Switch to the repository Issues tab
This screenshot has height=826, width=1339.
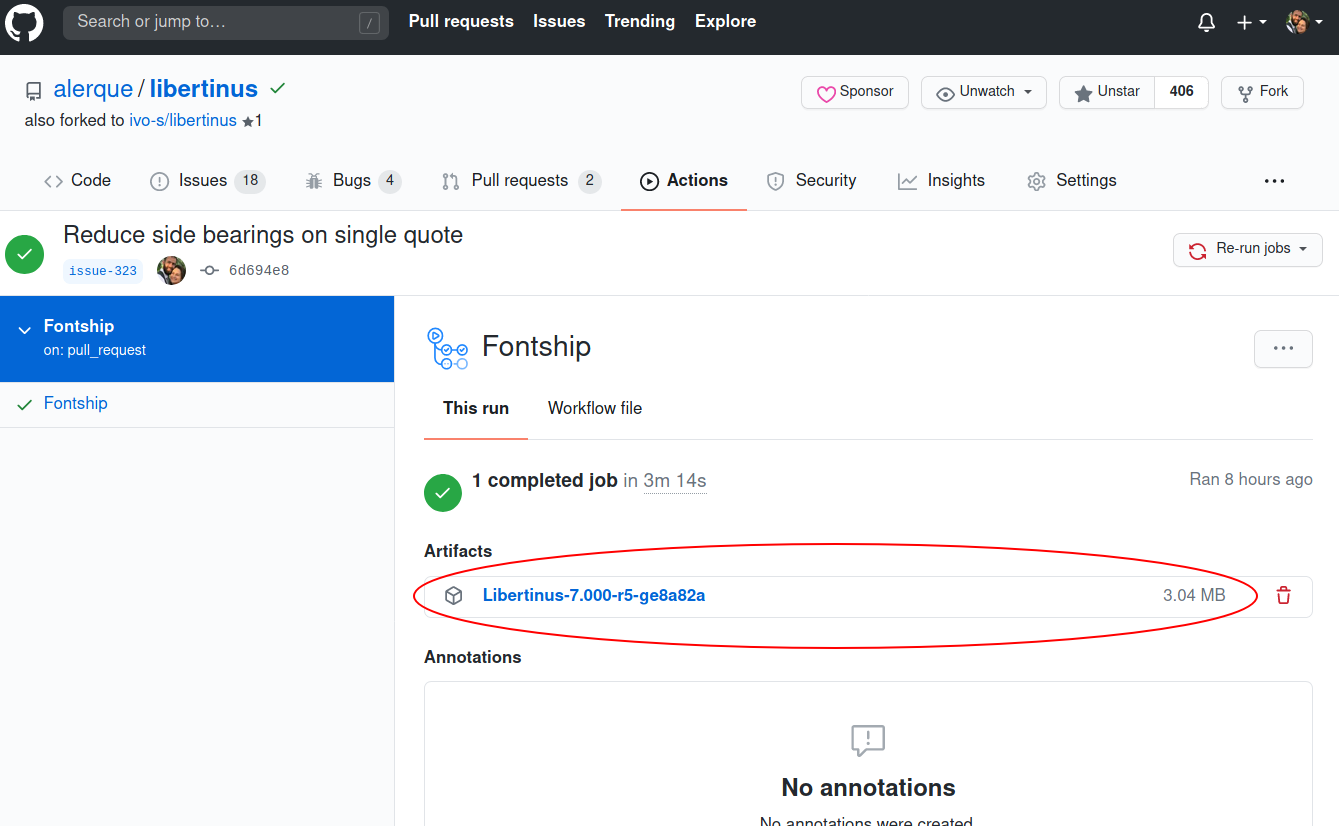[207, 181]
